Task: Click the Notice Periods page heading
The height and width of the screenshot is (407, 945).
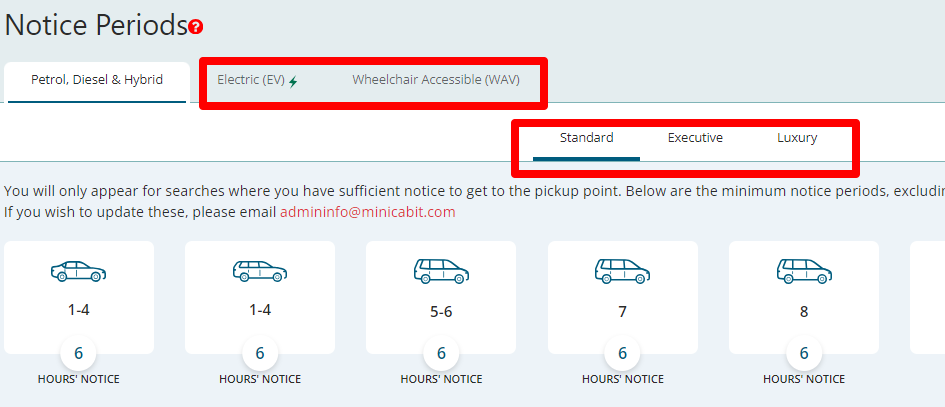Action: pos(96,25)
